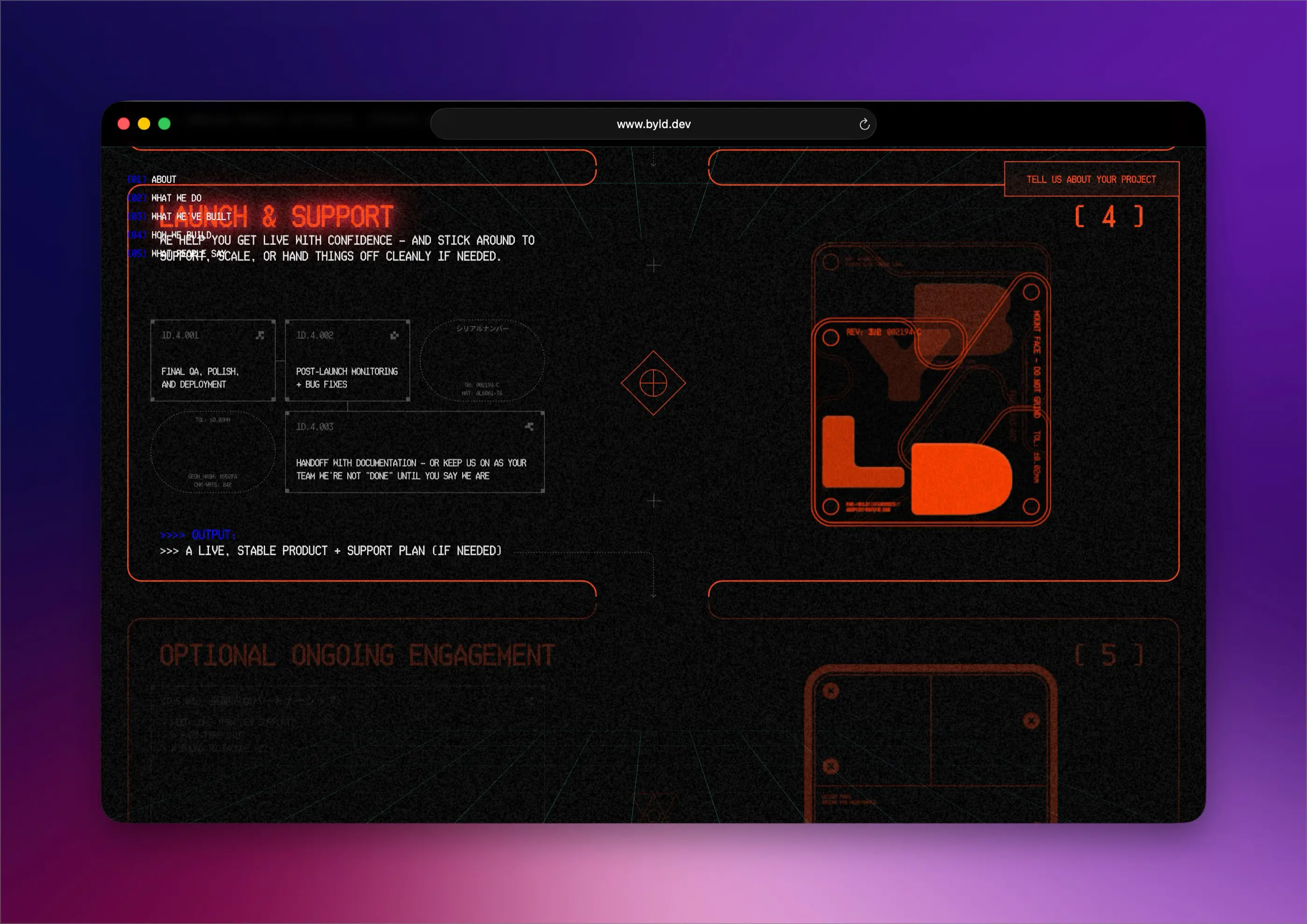1307x924 pixels.
Task: Click the pixel icon on card ID.4.003
Action: (x=529, y=426)
